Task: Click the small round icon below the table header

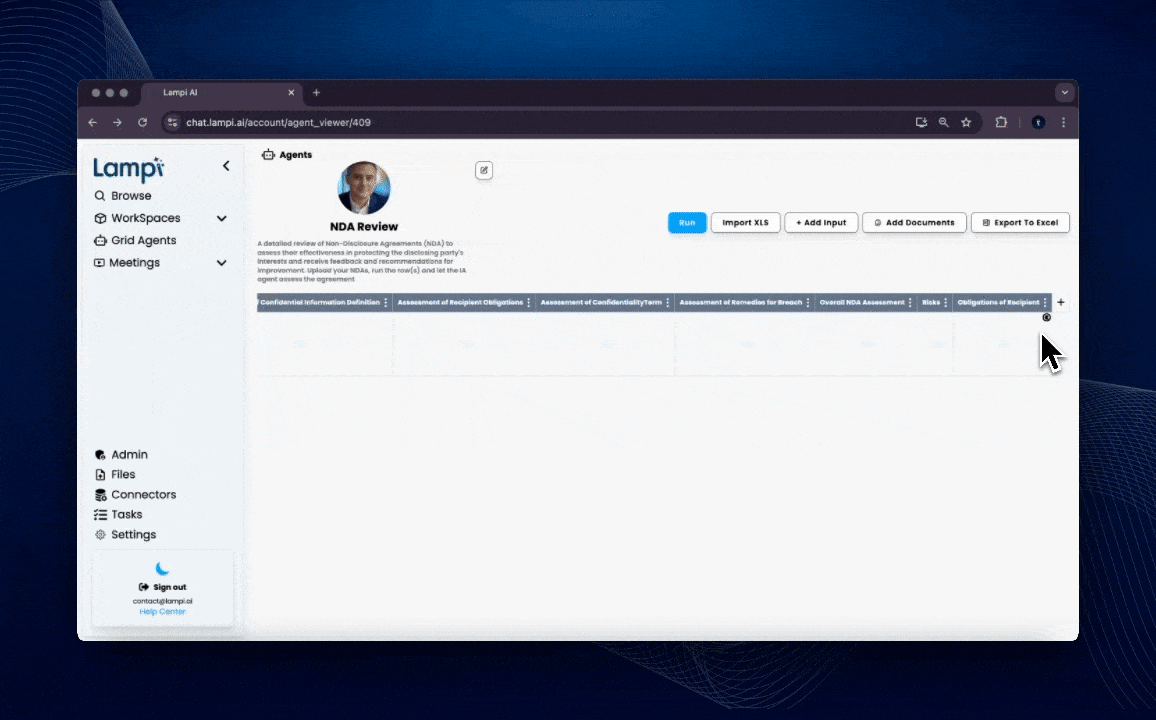Action: point(1046,318)
